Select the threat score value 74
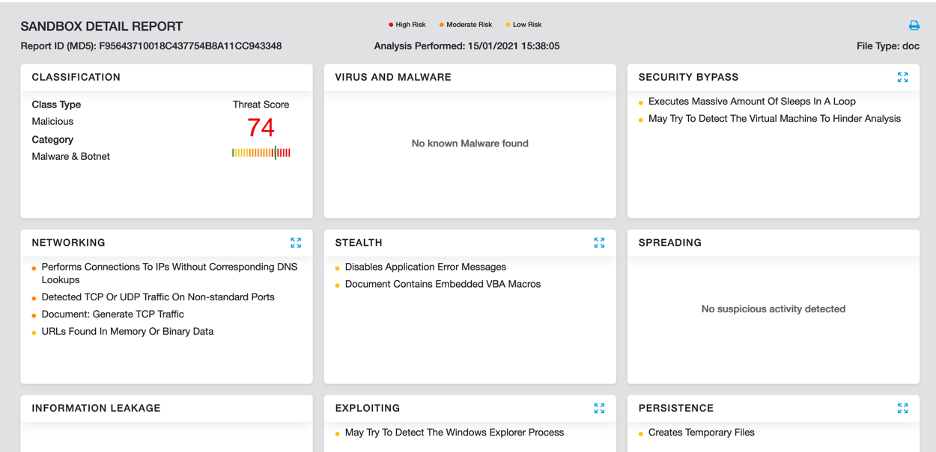Screen dimensions: 936x452 tap(261, 128)
